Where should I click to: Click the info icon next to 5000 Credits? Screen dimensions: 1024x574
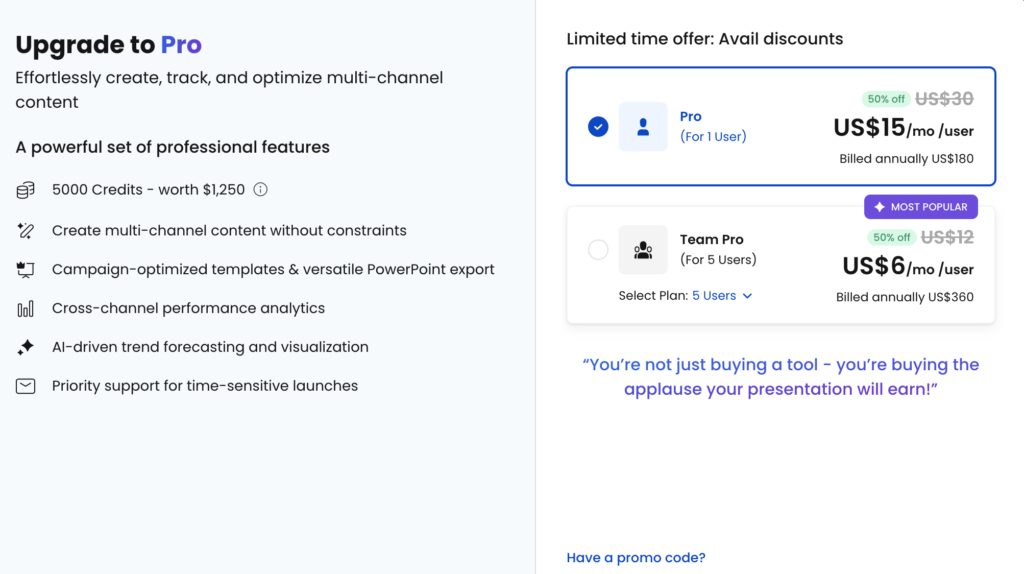[x=261, y=190]
